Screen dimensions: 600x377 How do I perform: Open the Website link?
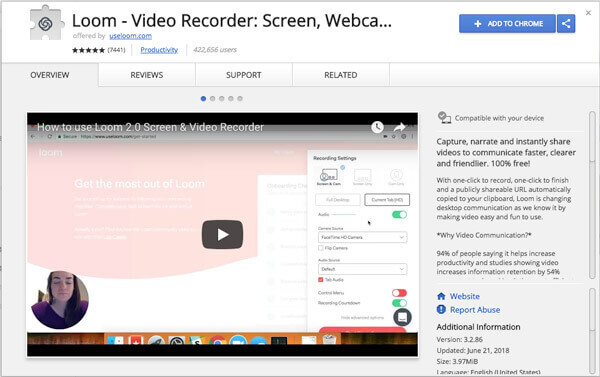tap(465, 296)
